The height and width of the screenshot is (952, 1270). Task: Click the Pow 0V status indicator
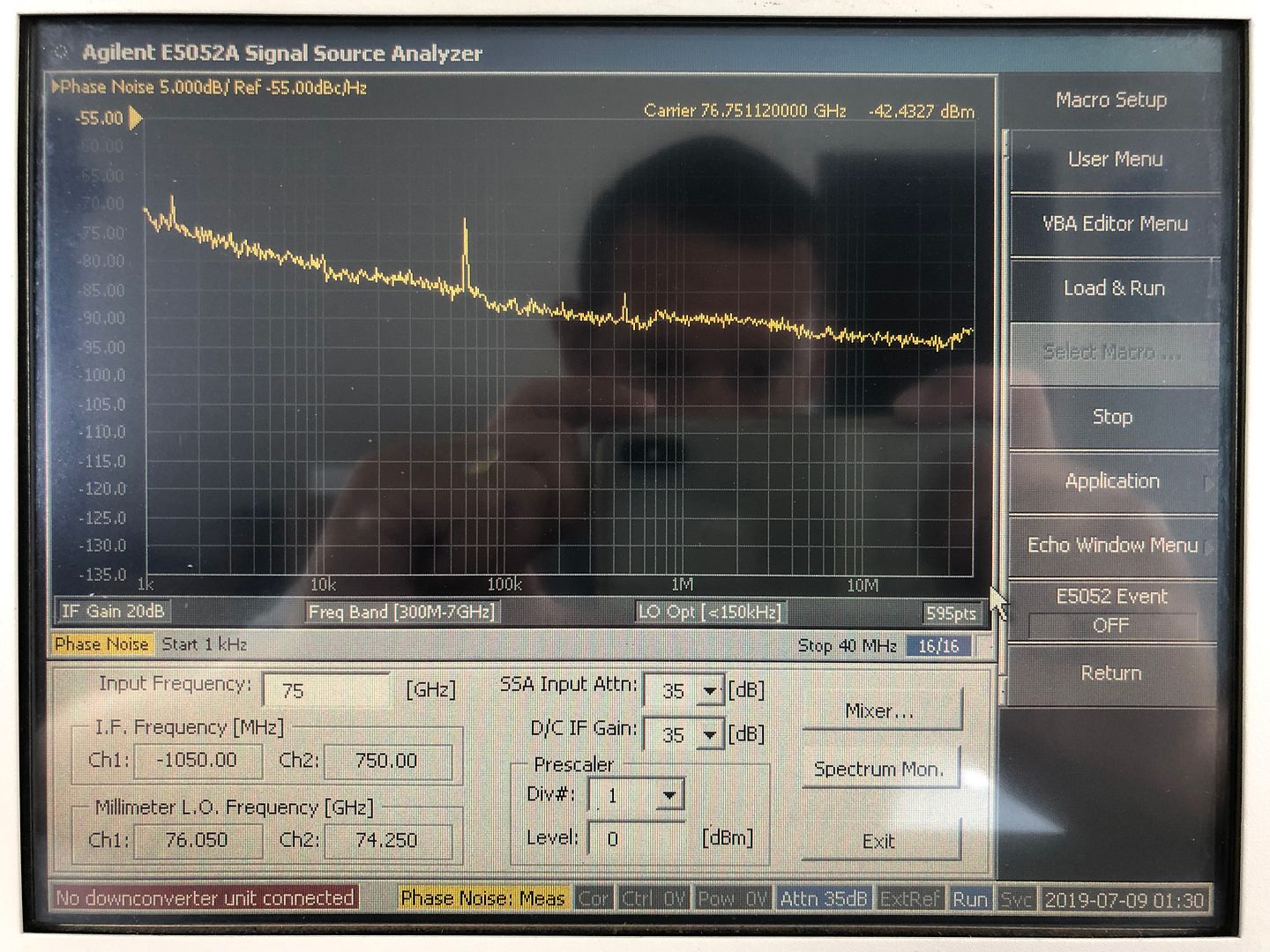point(731,899)
